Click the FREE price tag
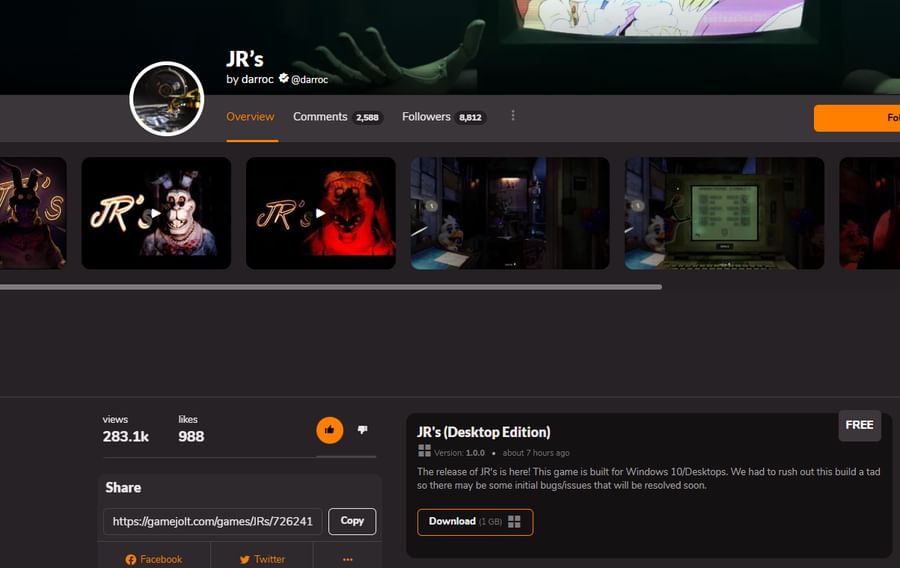The width and height of the screenshot is (900, 568). [x=859, y=425]
